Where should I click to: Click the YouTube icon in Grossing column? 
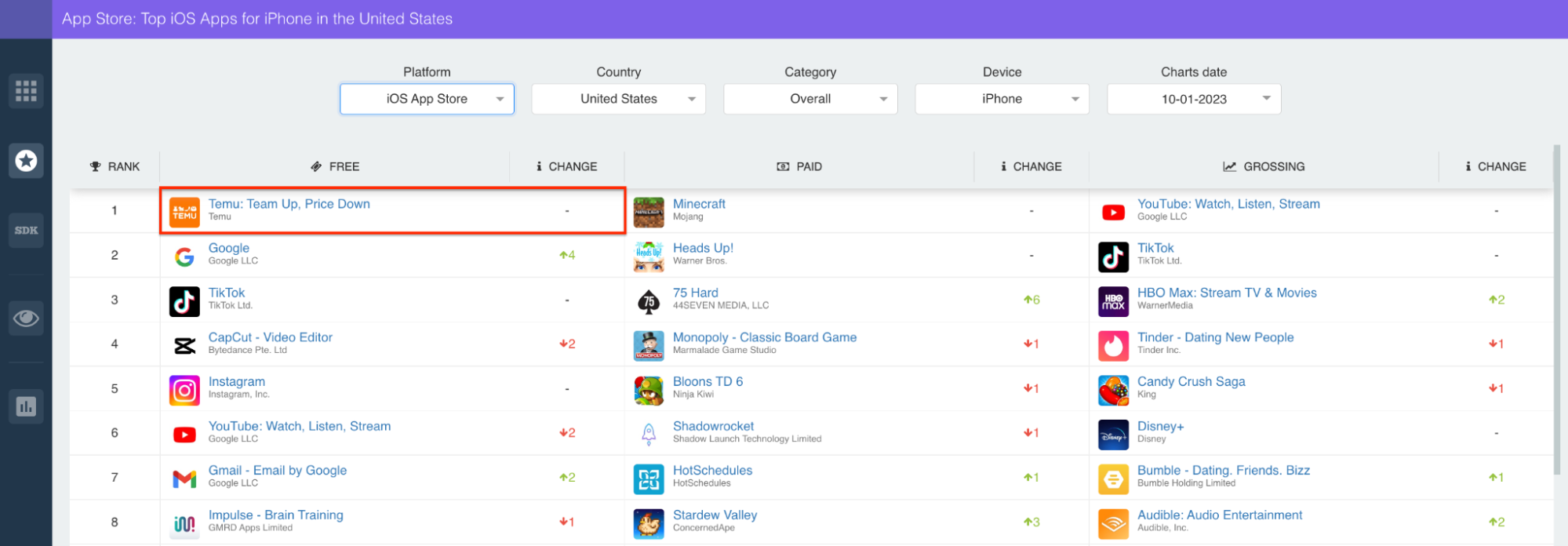[1113, 212]
